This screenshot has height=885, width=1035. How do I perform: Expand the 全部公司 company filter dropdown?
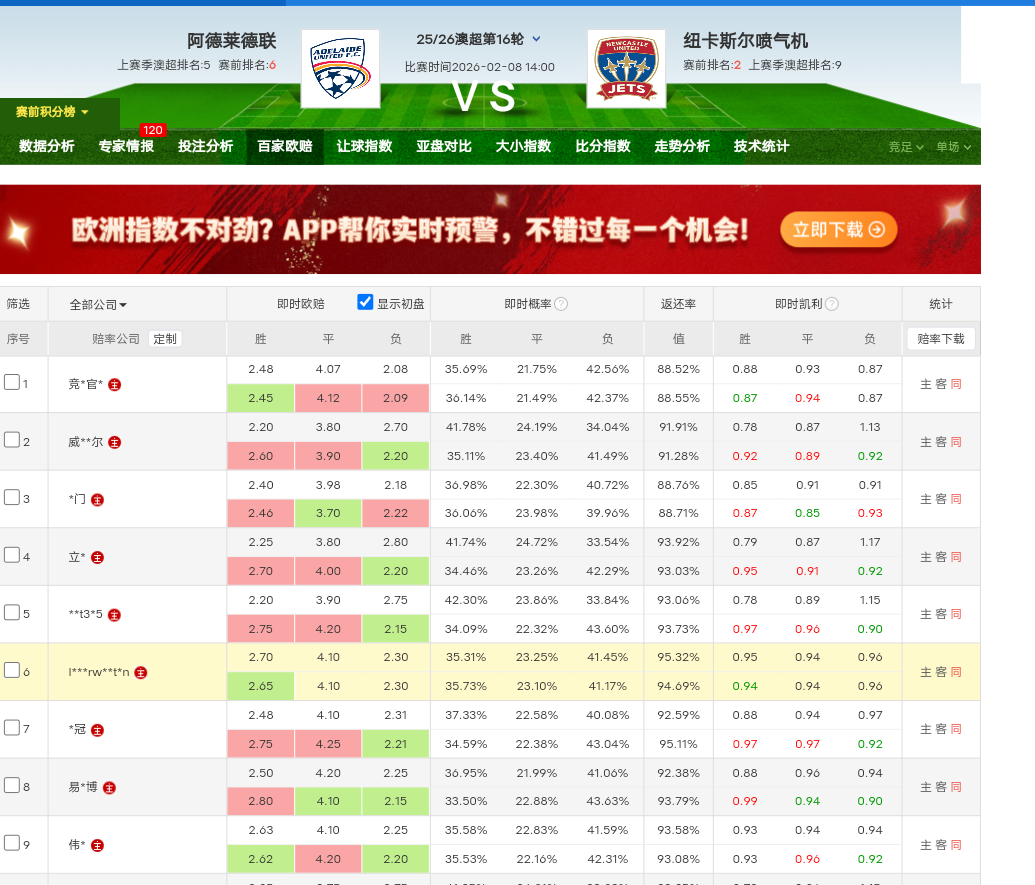click(98, 304)
